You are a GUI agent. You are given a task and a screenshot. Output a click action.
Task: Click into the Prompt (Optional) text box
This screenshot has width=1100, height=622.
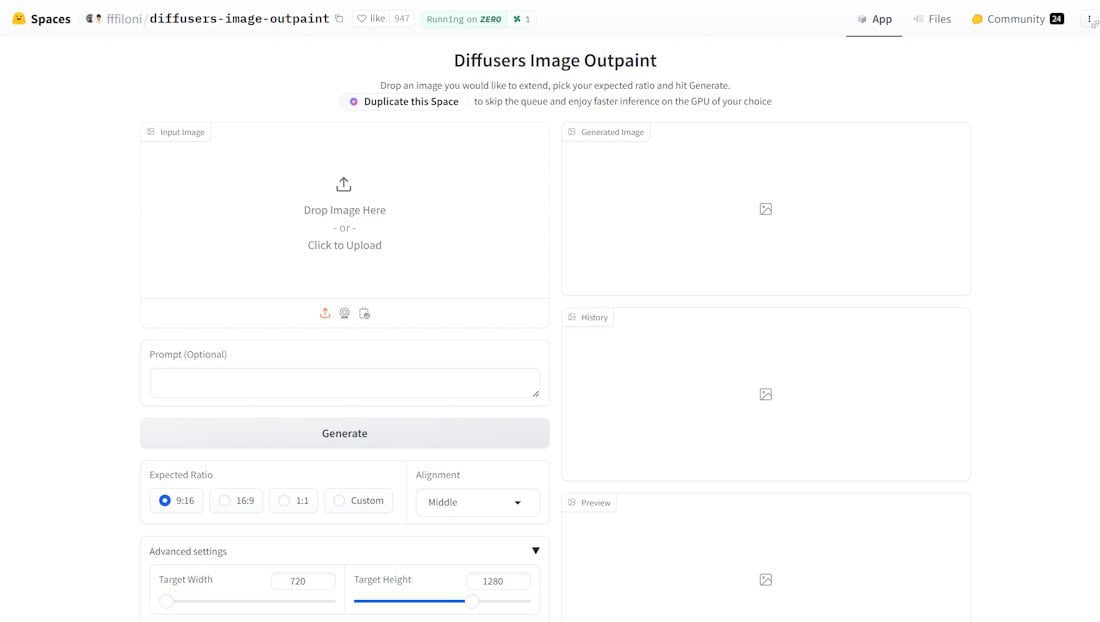click(x=344, y=383)
